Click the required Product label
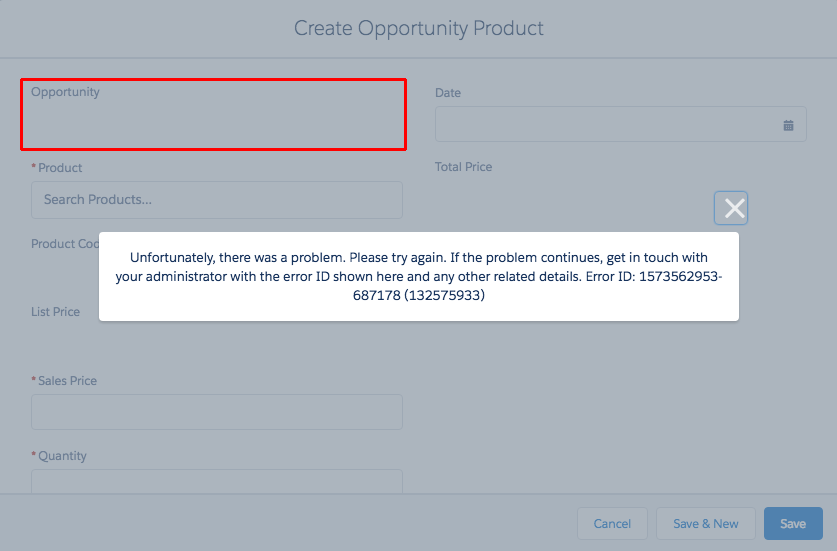Screen dimensions: 837x551 click(60, 168)
